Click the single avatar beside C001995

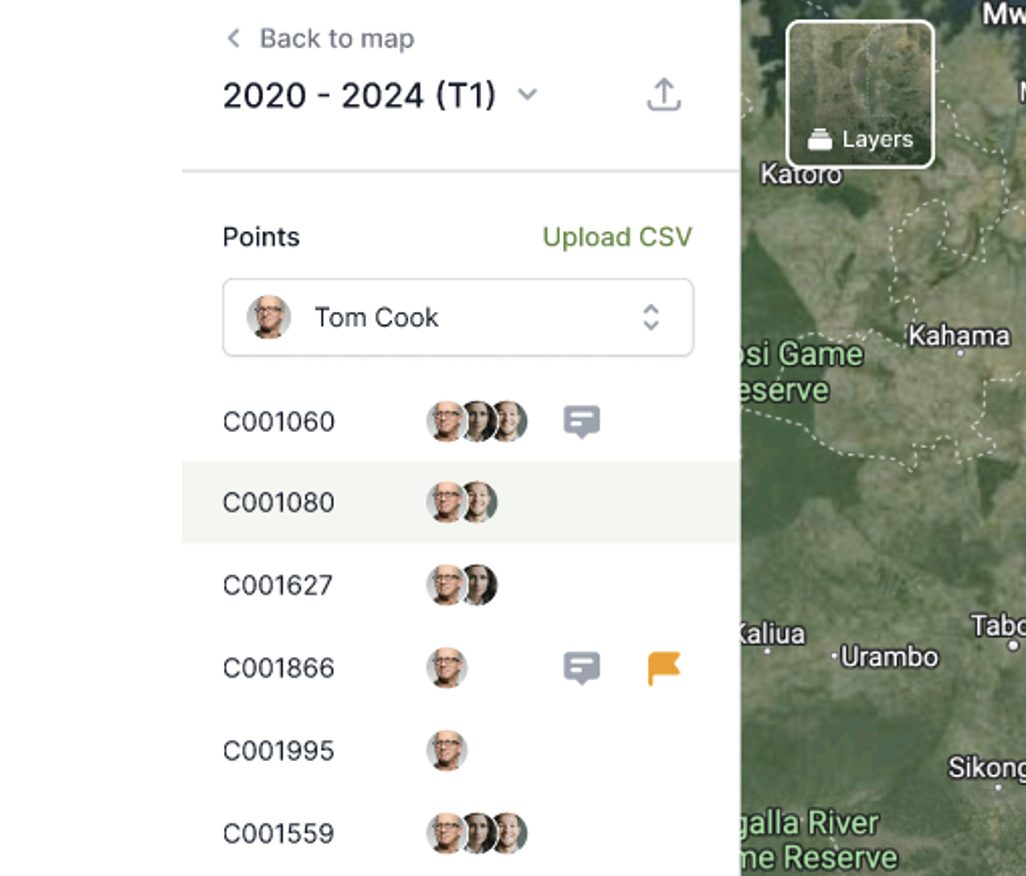447,749
